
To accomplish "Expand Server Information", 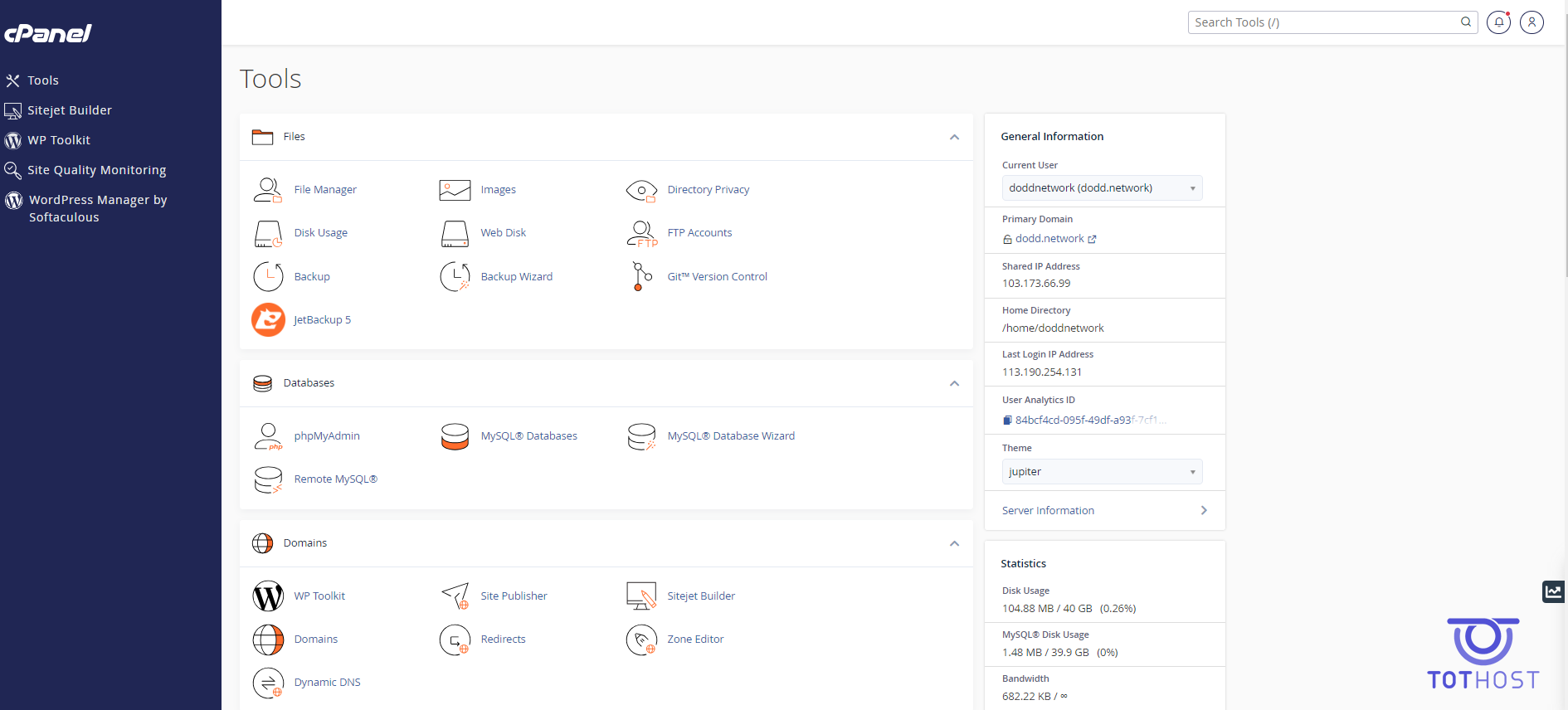I will [1104, 511].
